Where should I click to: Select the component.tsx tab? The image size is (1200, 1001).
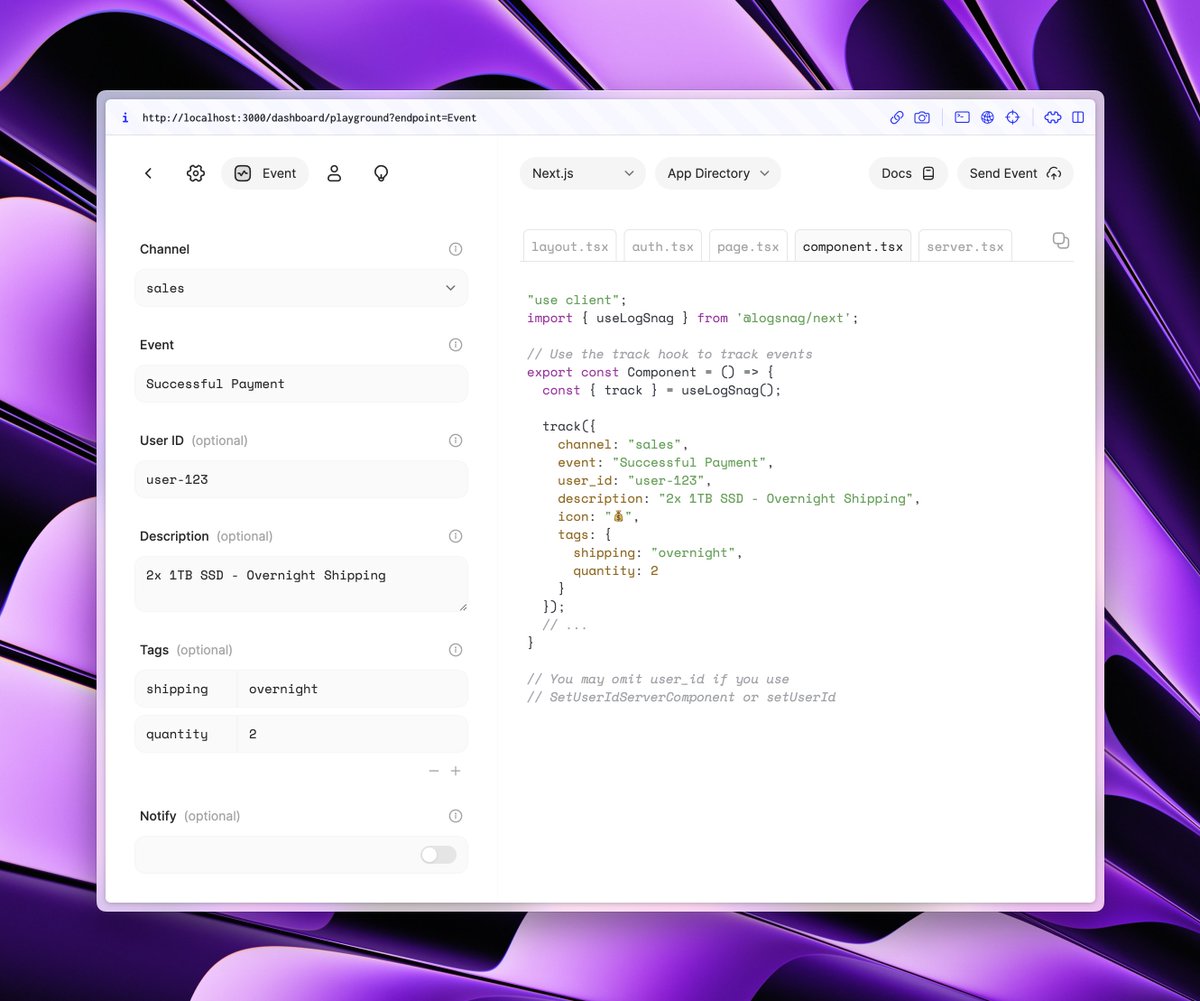[x=853, y=246]
